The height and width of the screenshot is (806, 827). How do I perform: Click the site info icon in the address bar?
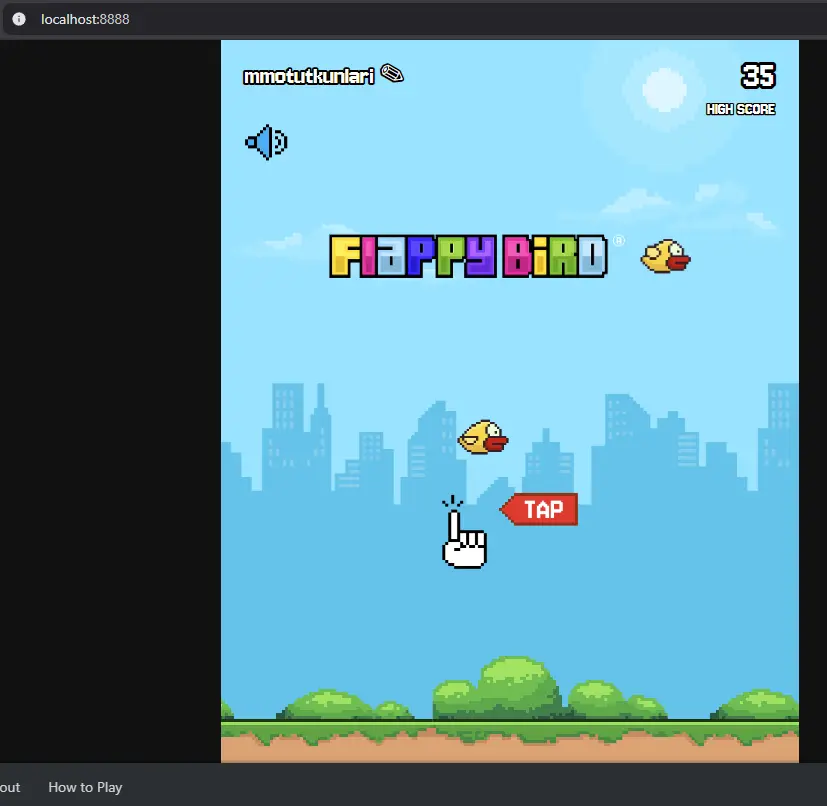(x=19, y=19)
